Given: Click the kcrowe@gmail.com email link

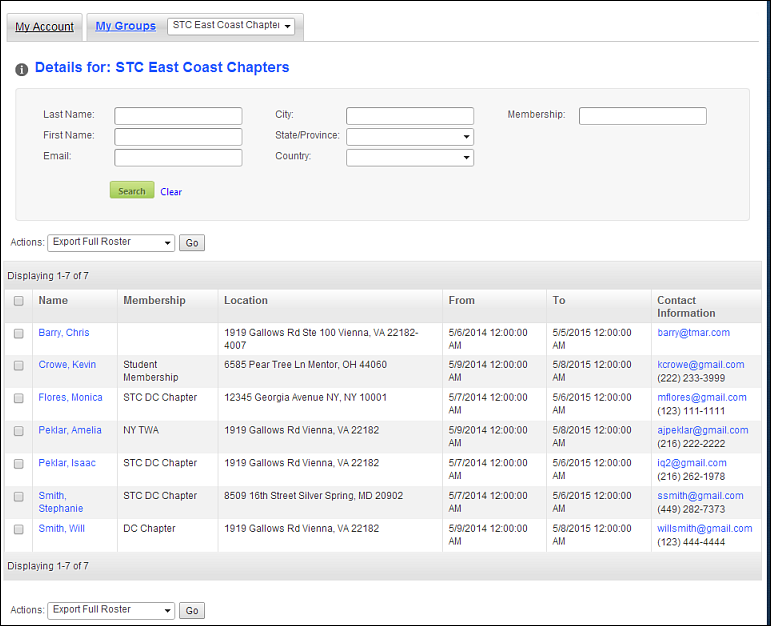Looking at the screenshot, I should tap(701, 364).
